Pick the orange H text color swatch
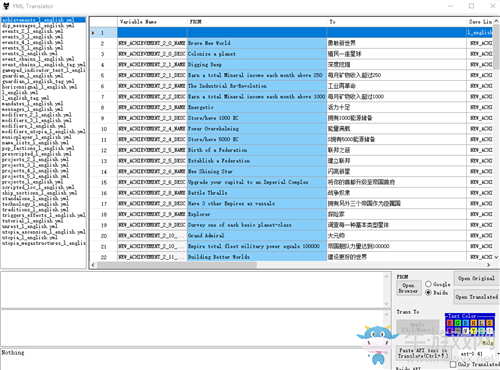Image resolution: width=500 pixels, height=370 pixels. (474, 323)
